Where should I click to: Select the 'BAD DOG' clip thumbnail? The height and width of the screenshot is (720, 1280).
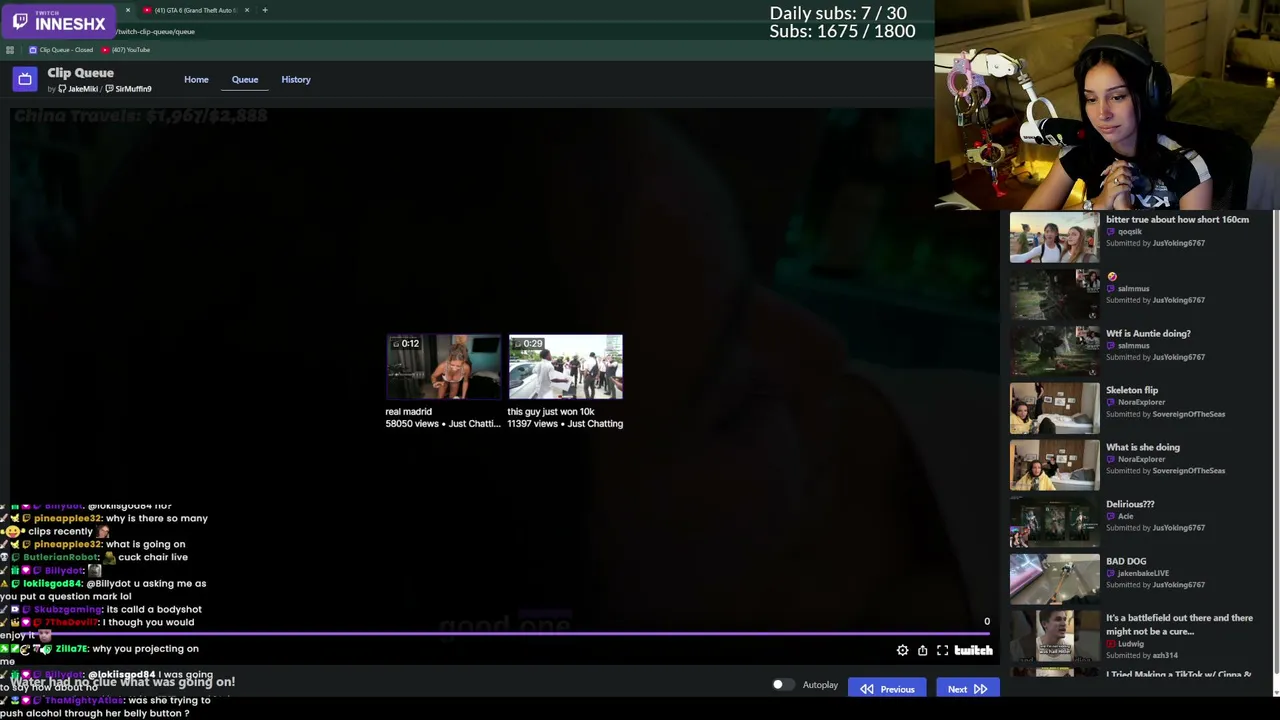[x=1054, y=580]
